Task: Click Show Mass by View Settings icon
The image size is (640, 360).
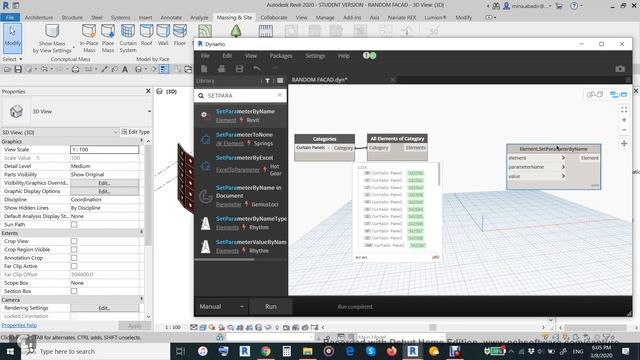Action: pos(52,31)
